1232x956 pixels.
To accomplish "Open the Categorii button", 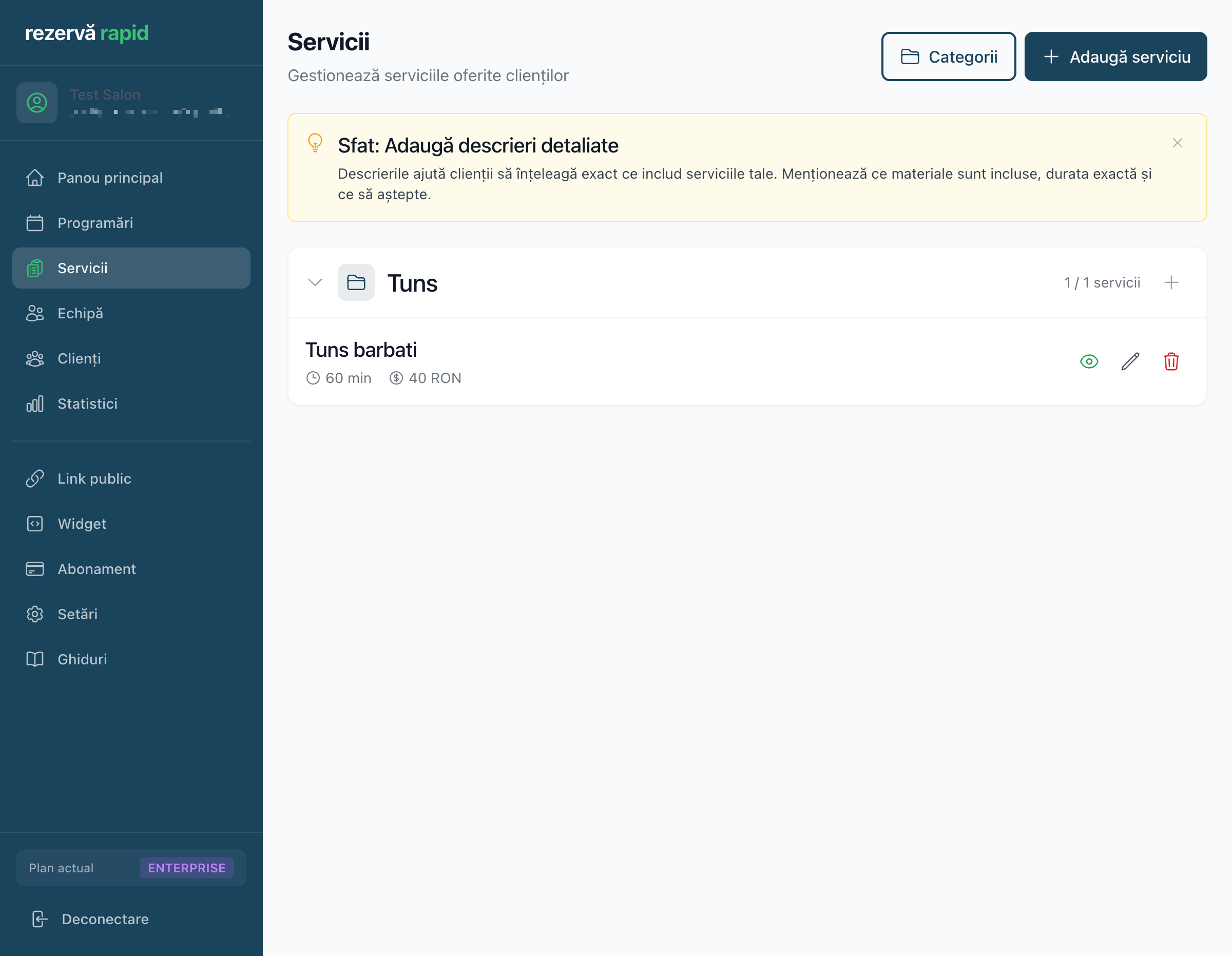I will (948, 56).
